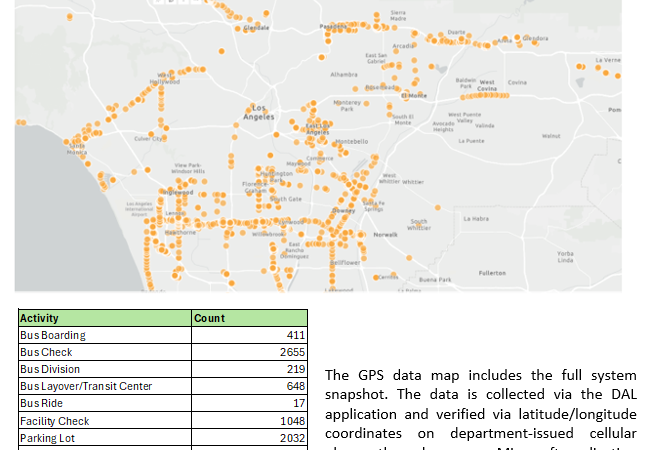Click the La Habra label on map

click(476, 217)
